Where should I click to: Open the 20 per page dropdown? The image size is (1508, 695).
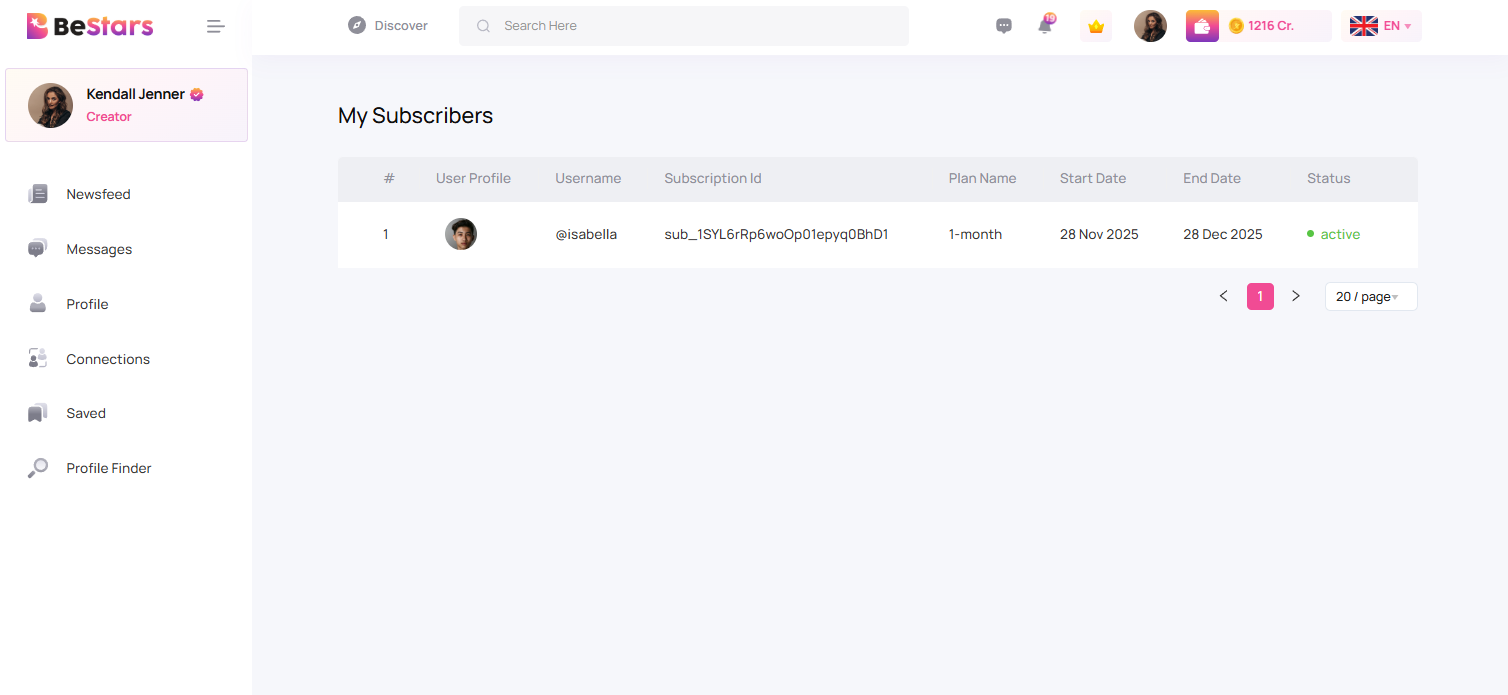point(1370,296)
